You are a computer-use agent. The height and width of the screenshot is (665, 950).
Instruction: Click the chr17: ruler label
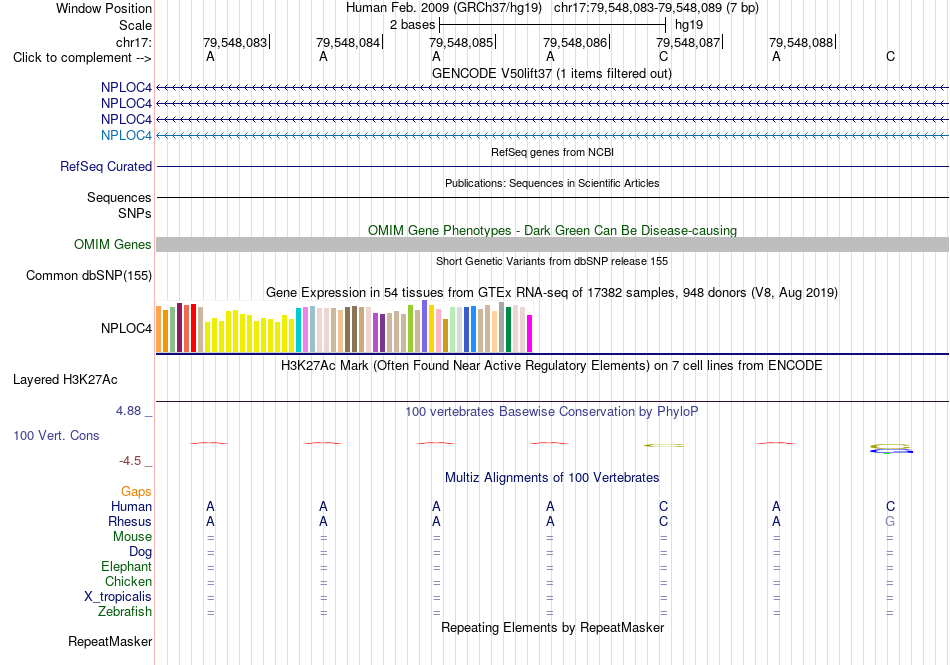pos(133,42)
